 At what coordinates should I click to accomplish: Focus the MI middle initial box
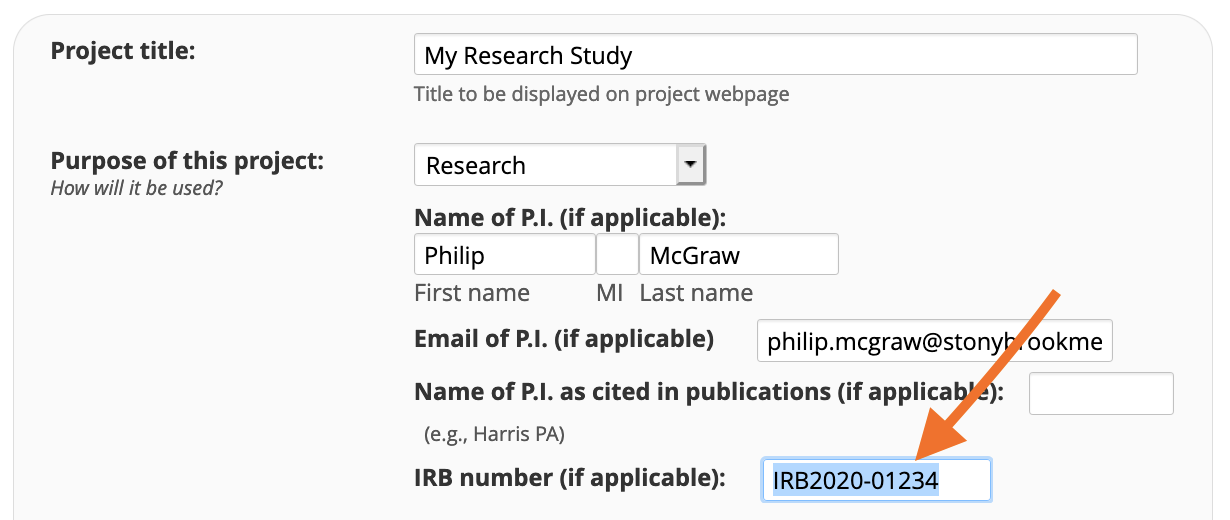[617, 255]
